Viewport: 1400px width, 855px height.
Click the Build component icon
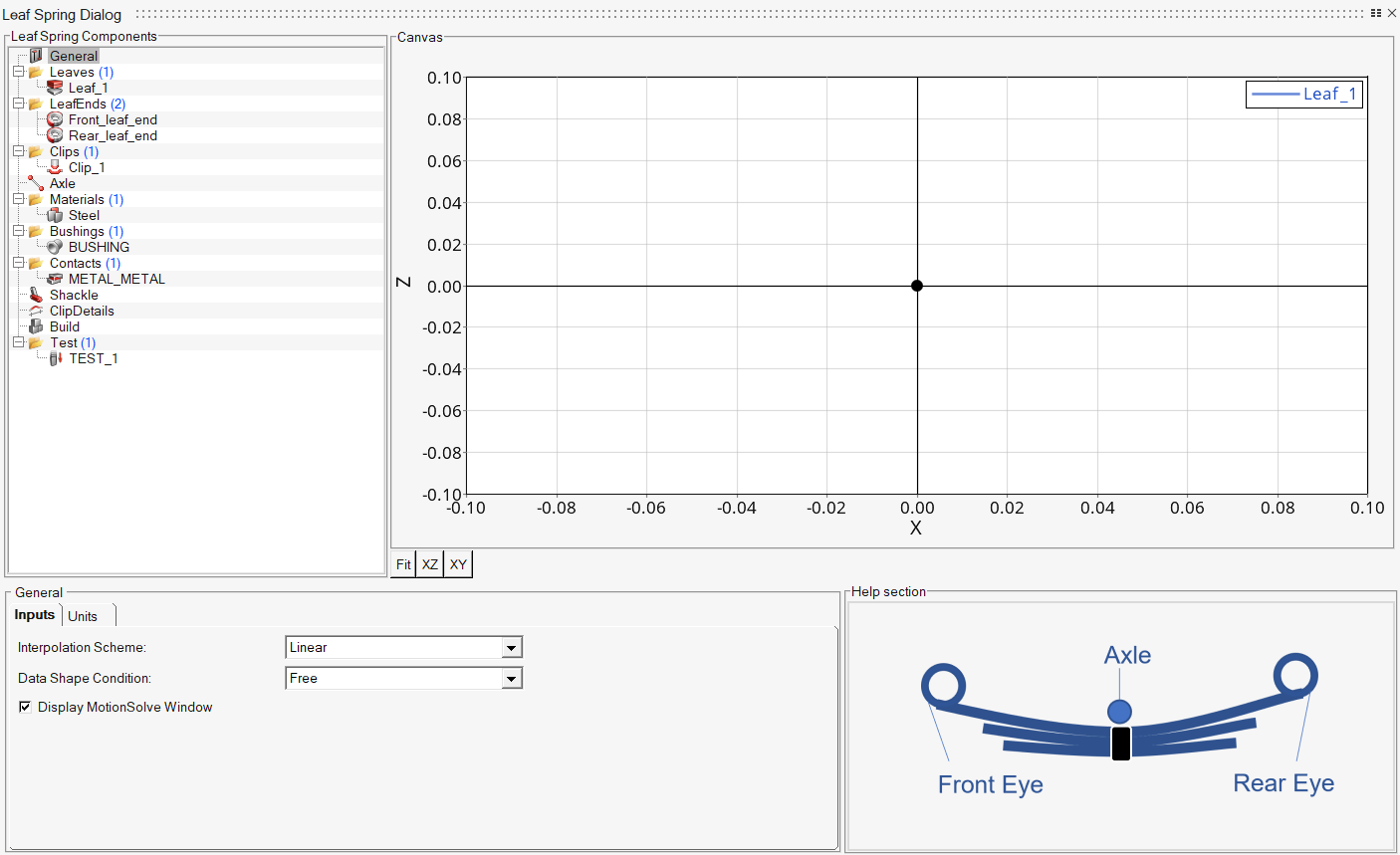click(37, 326)
